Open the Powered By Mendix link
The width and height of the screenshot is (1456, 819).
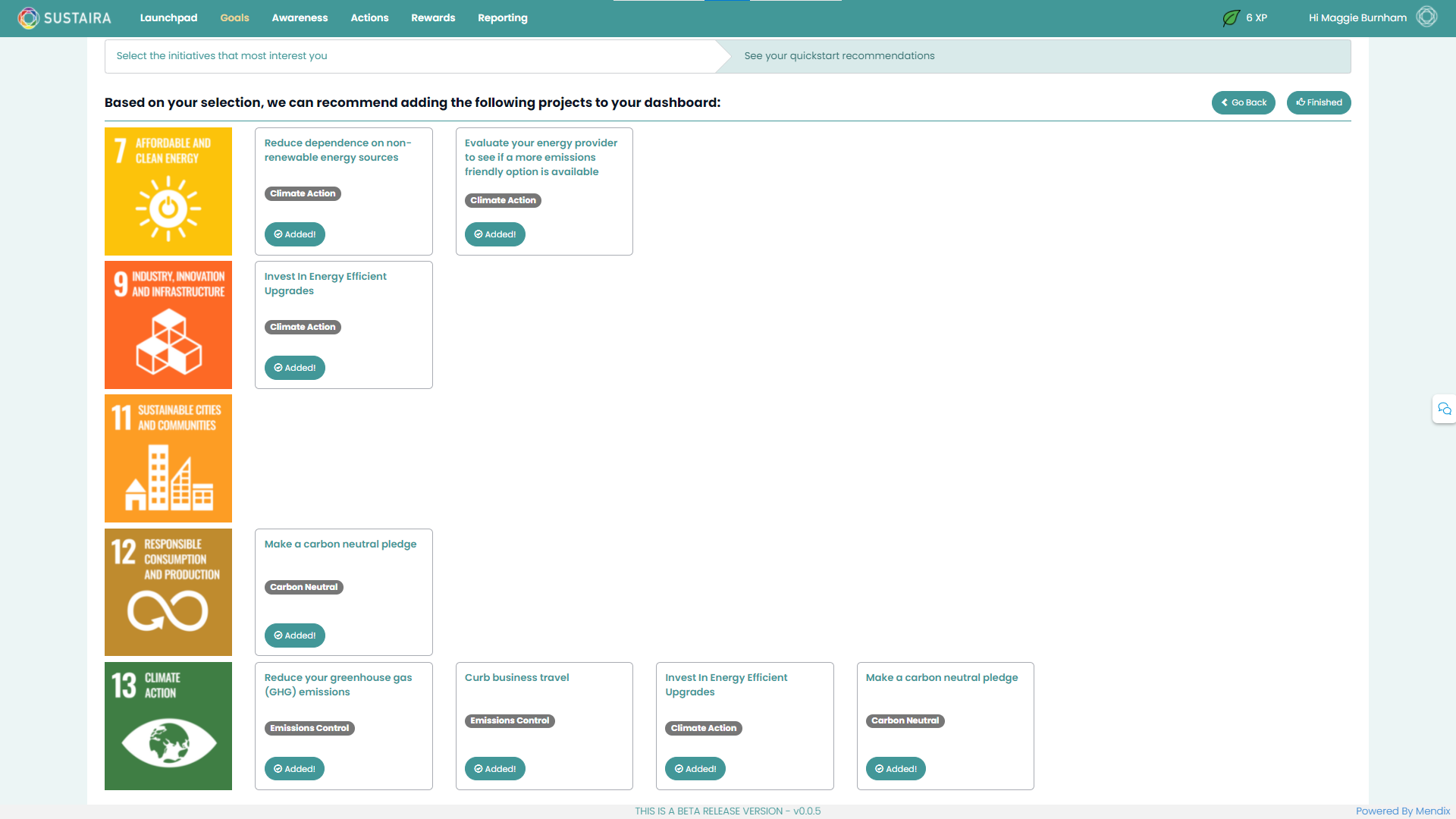click(1402, 811)
